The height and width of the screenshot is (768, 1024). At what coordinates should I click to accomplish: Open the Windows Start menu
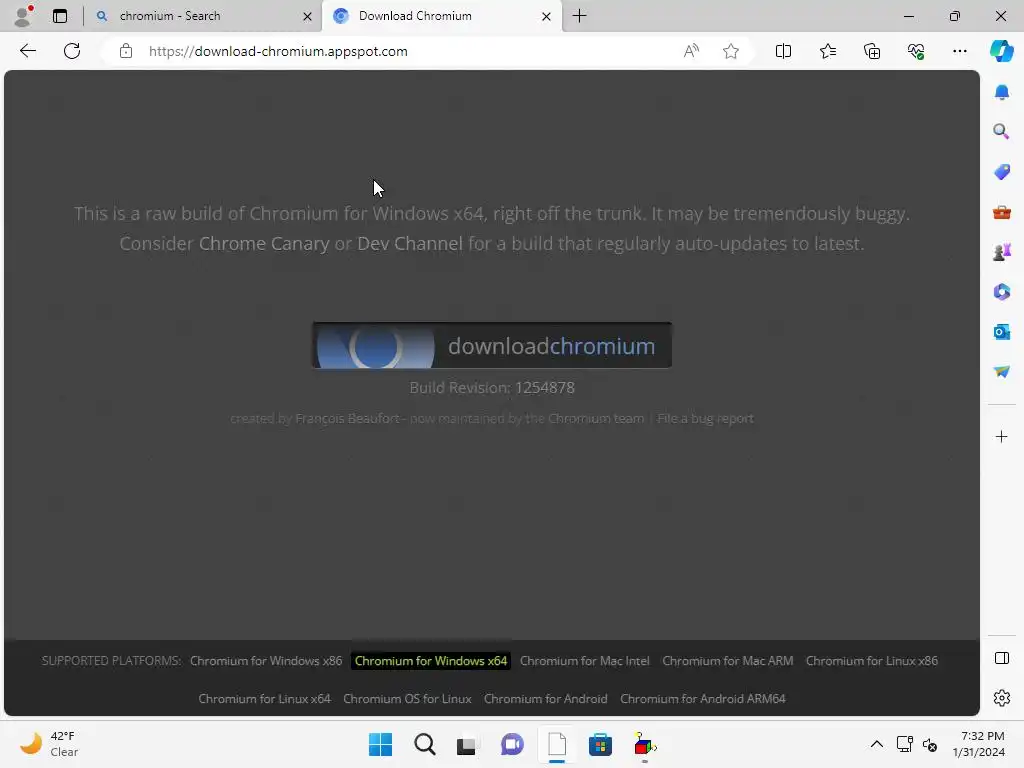click(380, 744)
